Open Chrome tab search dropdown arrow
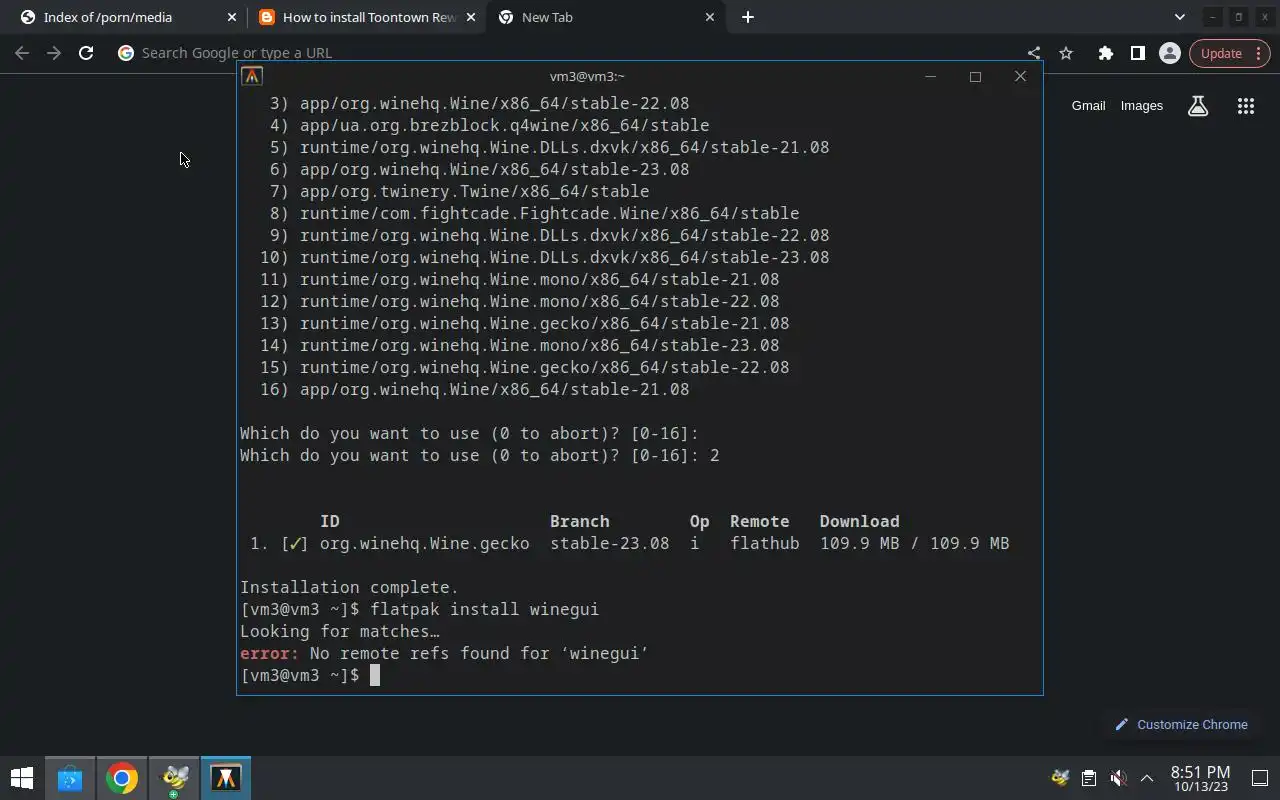Viewport: 1280px width, 800px height. point(1180,17)
